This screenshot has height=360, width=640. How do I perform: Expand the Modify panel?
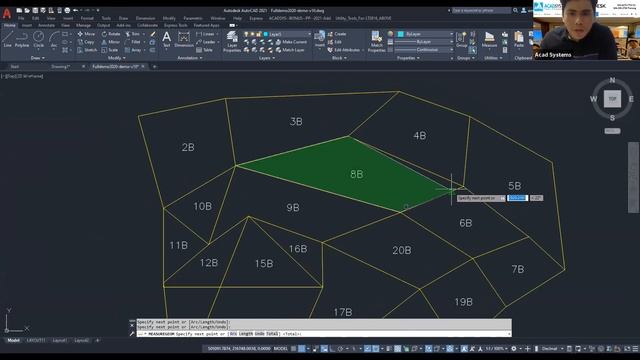pos(117,58)
